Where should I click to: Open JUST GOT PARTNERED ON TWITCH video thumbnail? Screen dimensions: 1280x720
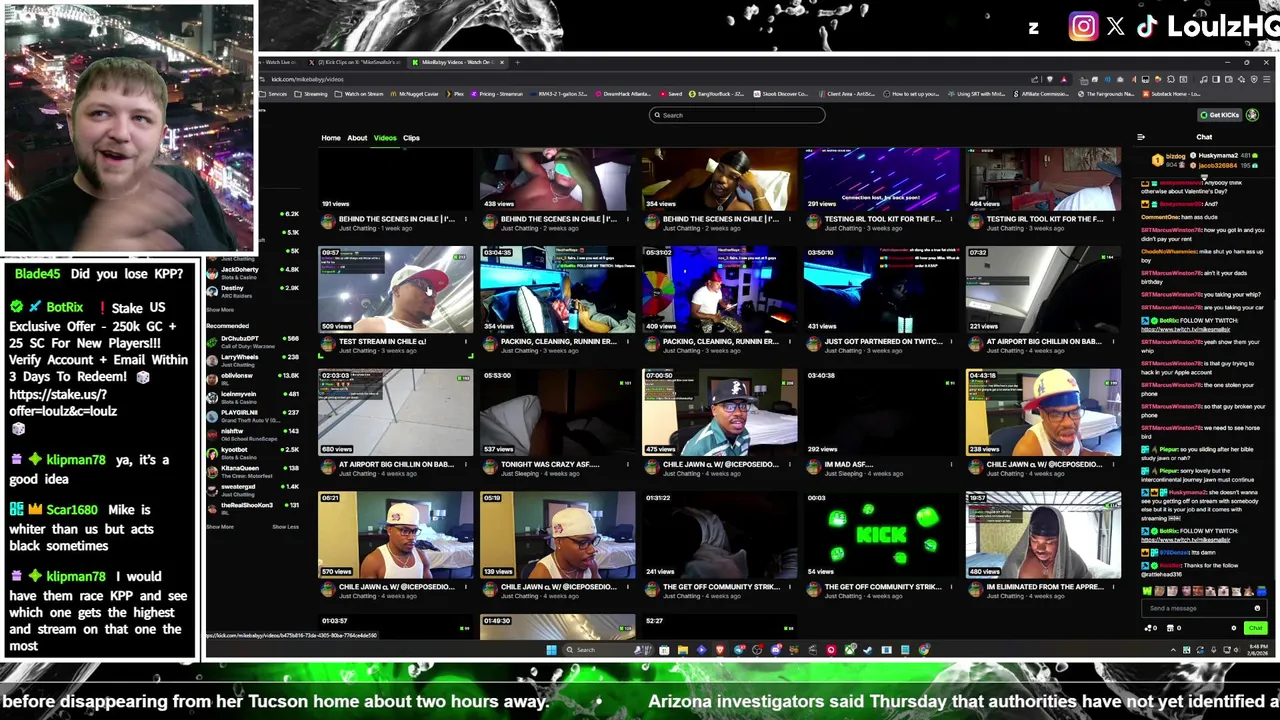[x=881, y=289]
